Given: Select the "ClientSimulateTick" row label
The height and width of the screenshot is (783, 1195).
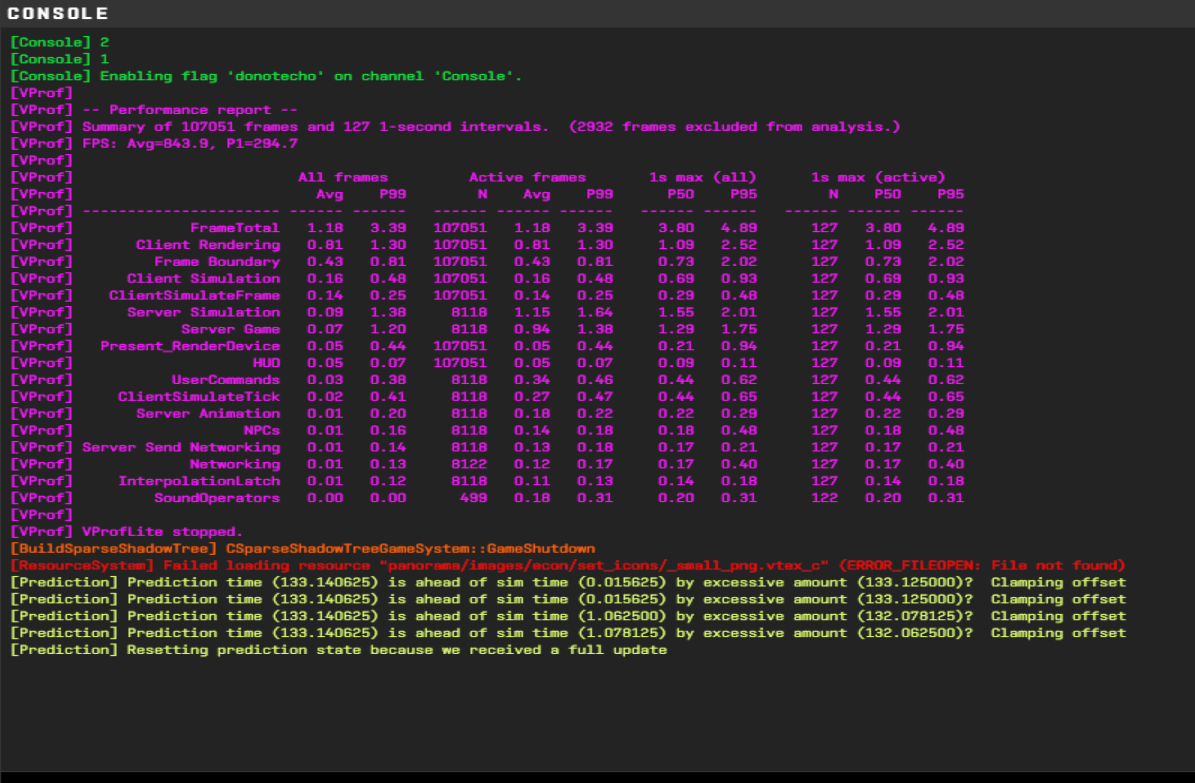Looking at the screenshot, I should [x=199, y=396].
